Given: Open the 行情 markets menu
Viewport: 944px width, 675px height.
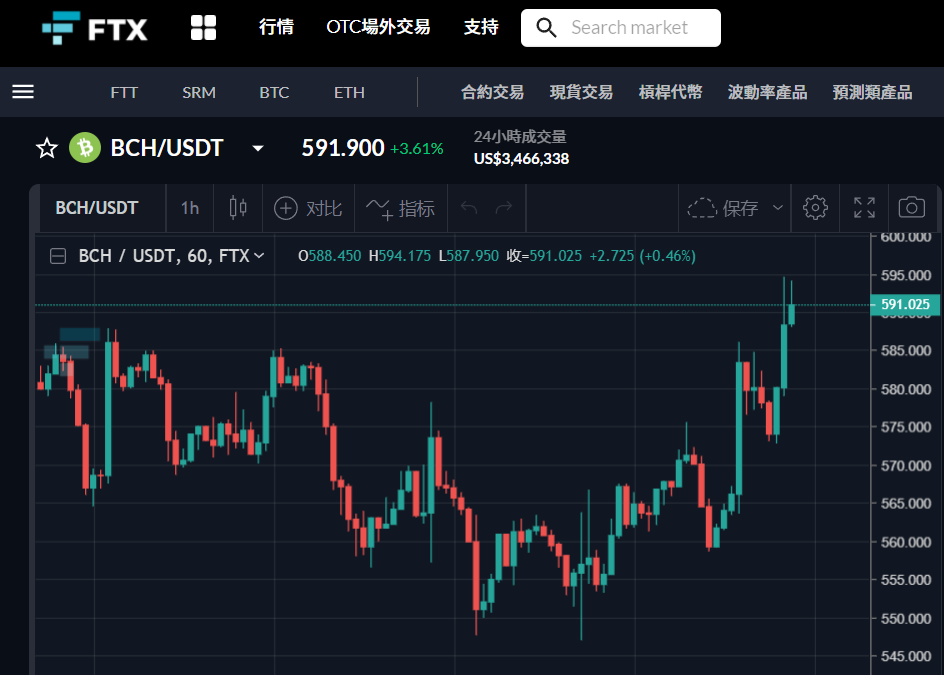Looking at the screenshot, I should click(276, 27).
